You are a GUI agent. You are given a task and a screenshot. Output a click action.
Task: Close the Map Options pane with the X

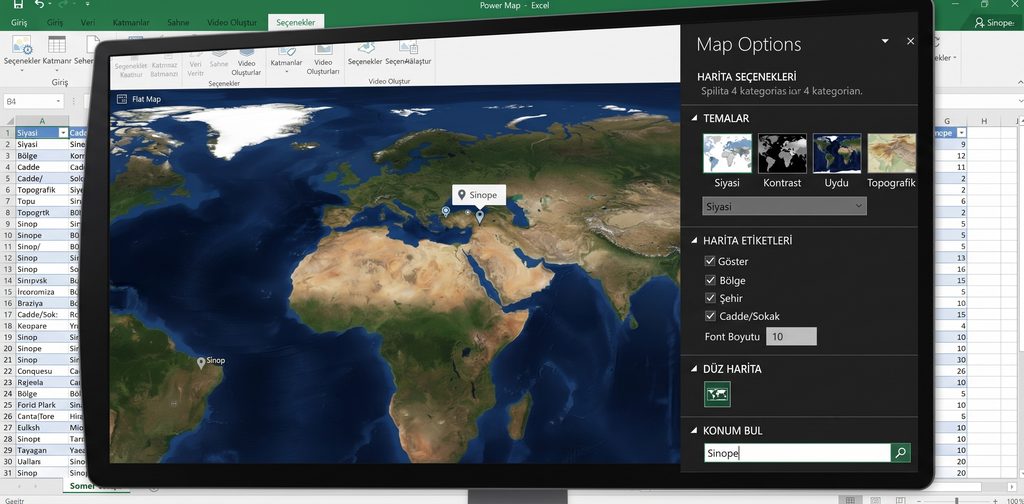coord(910,41)
